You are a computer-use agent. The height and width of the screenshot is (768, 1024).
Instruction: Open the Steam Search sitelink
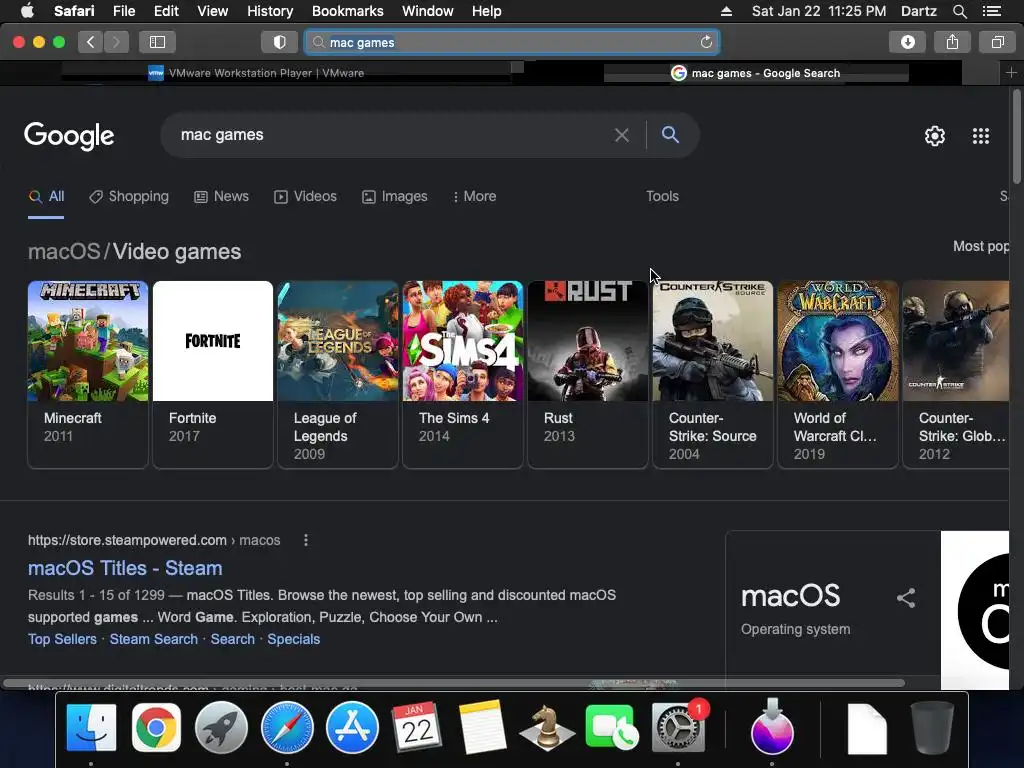153,639
